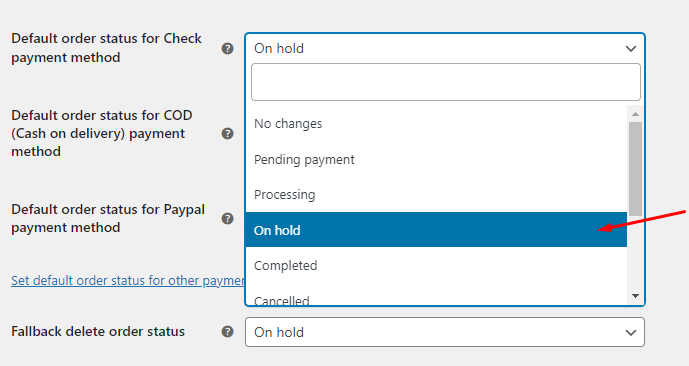Select the highlighted 'On hold' option
Viewport: 689px width, 366px height.
click(436, 230)
